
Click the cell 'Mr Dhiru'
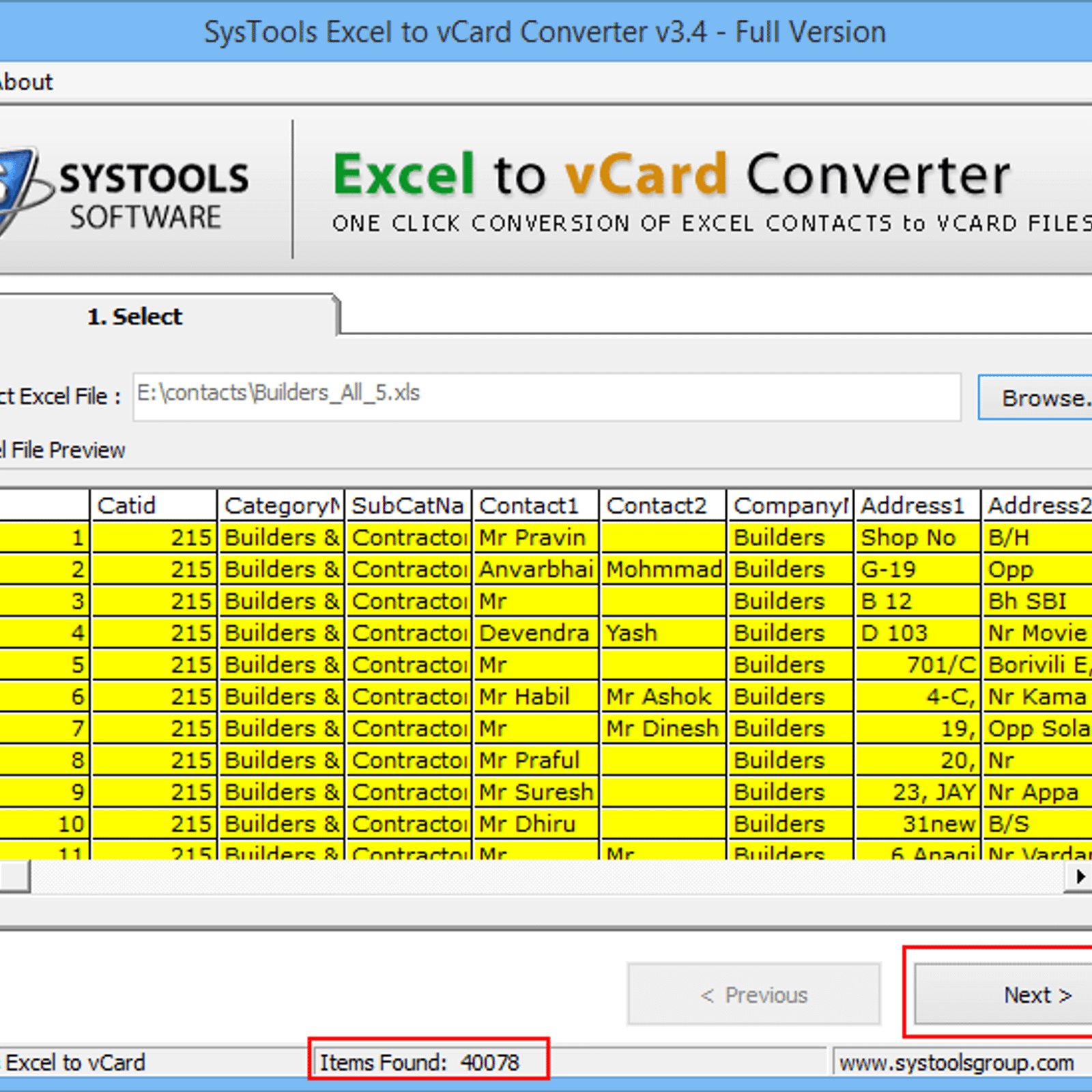pyautogui.click(x=536, y=824)
